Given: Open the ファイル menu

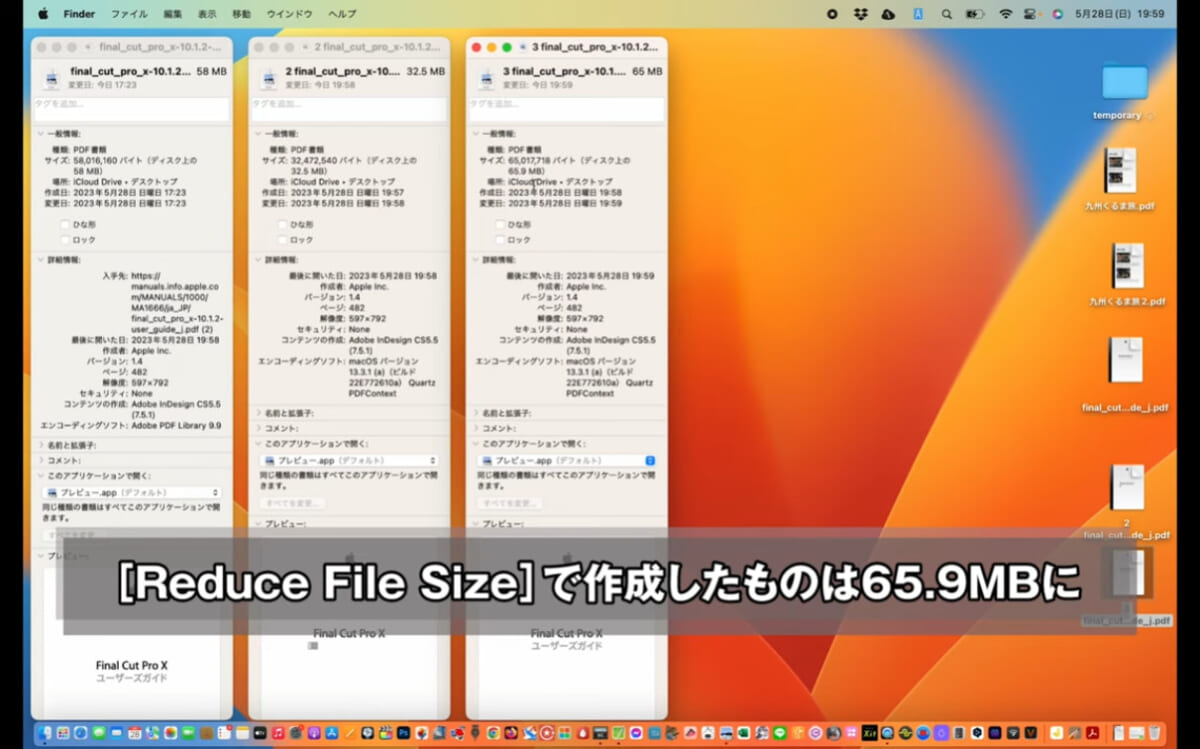Looking at the screenshot, I should click(129, 14).
